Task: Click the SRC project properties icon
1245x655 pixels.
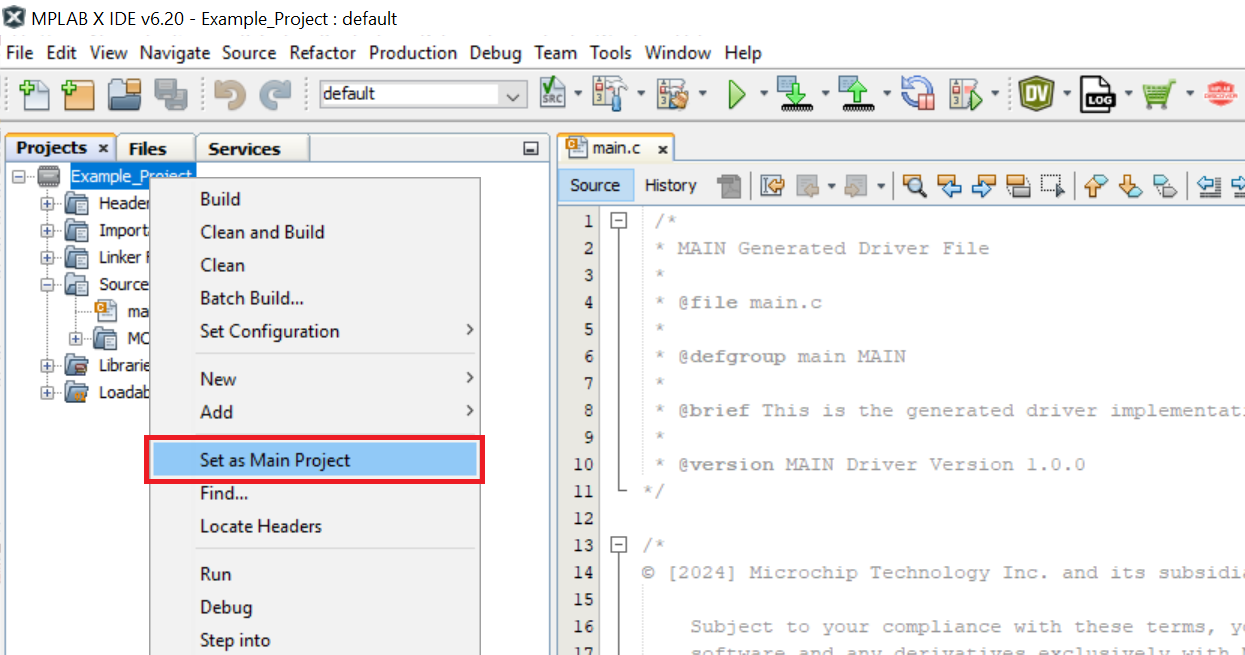Action: [553, 94]
